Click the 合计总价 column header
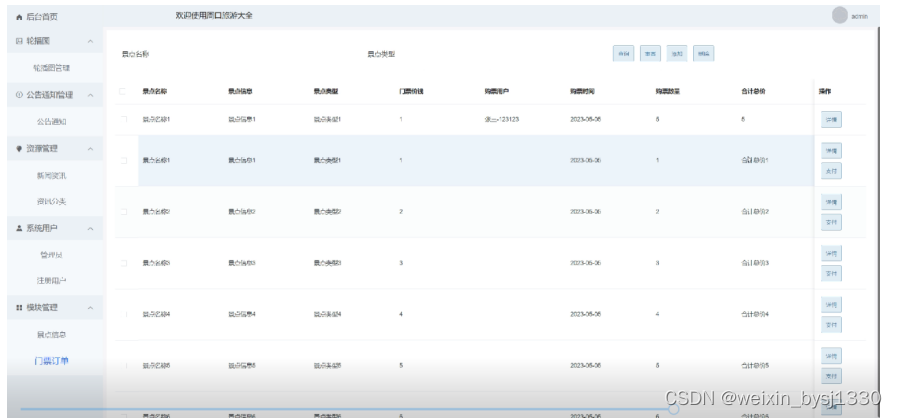The image size is (897, 418). click(753, 91)
